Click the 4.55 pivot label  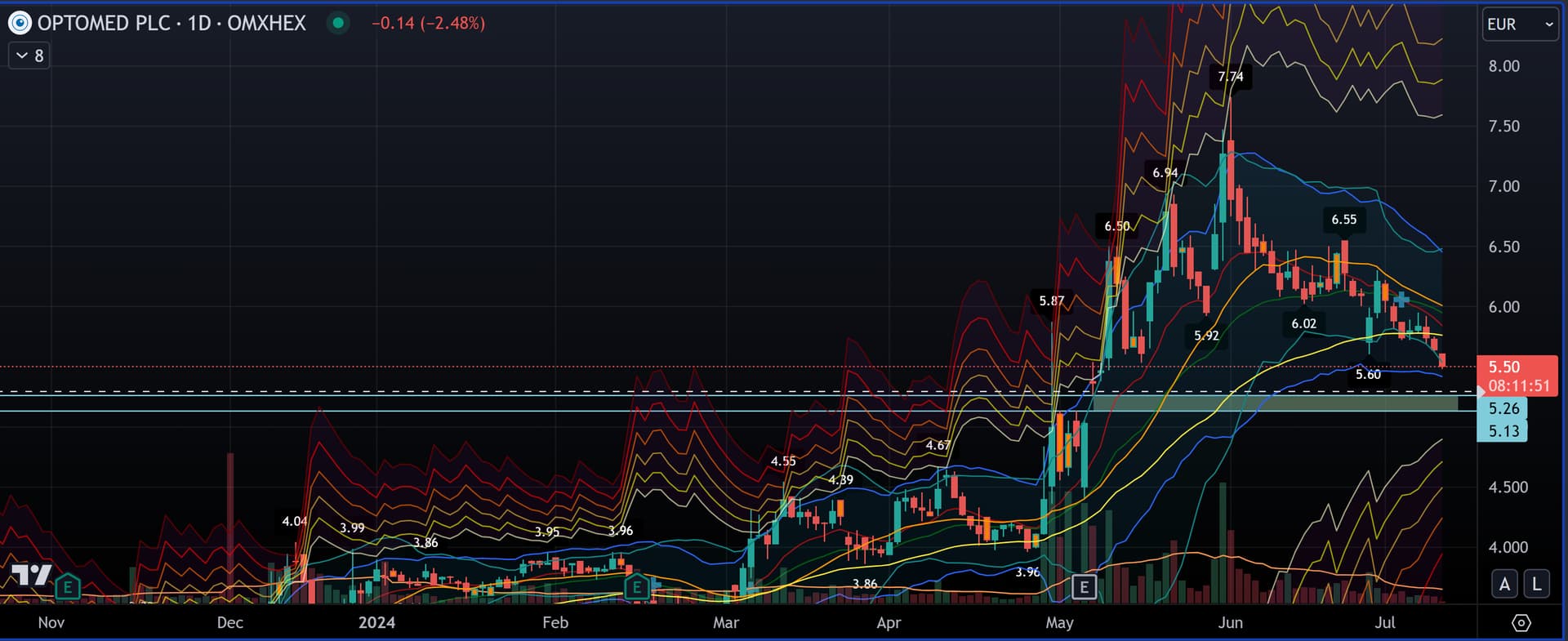click(x=783, y=461)
